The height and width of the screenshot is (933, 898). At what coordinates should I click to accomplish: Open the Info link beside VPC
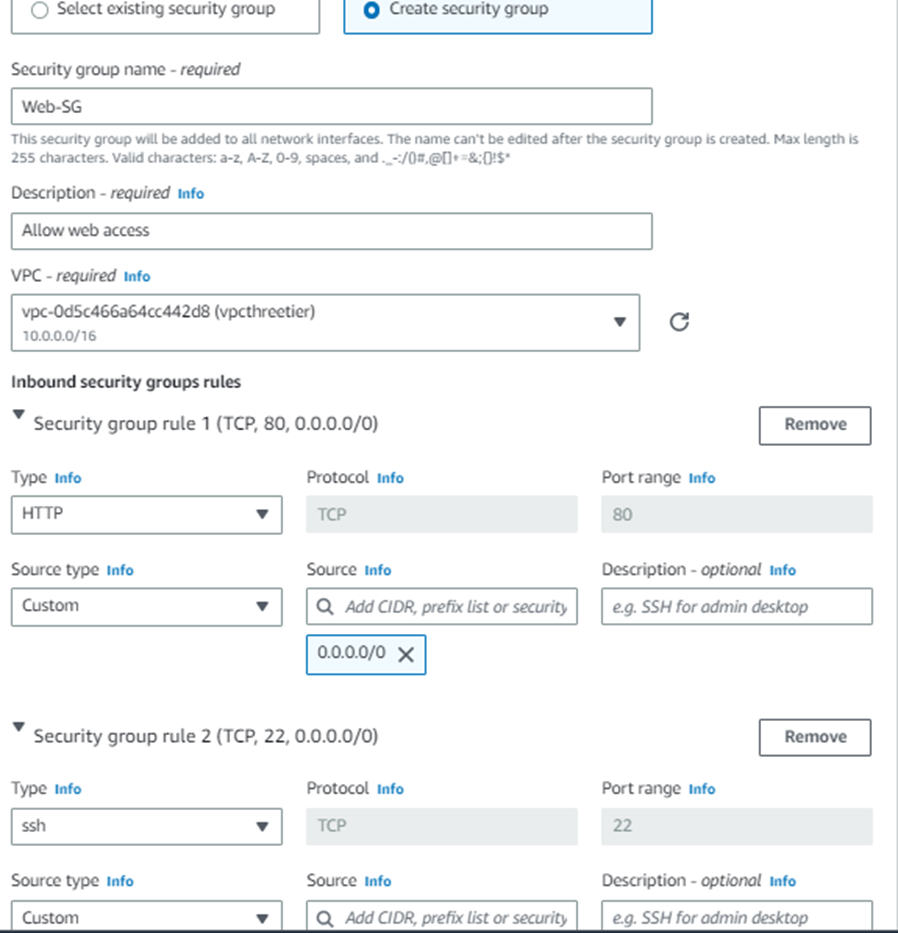pyautogui.click(x=137, y=276)
